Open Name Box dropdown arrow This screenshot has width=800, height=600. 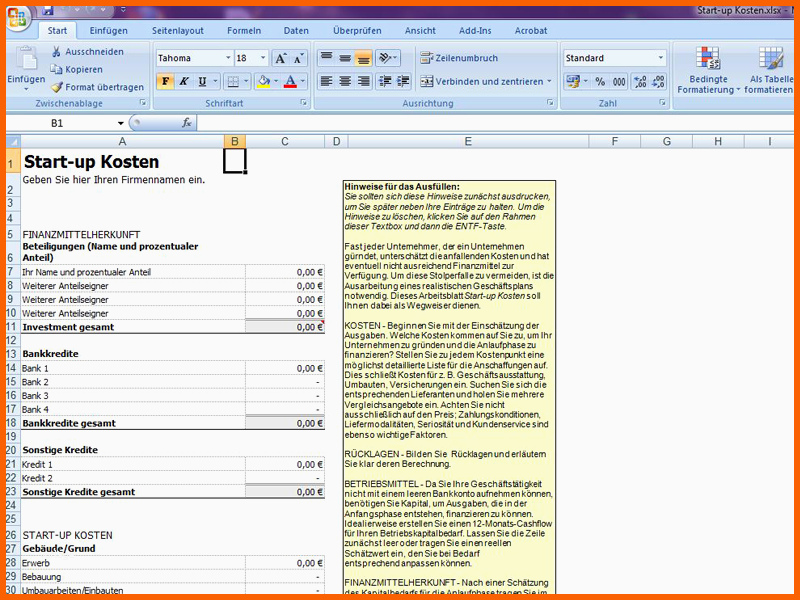point(120,123)
